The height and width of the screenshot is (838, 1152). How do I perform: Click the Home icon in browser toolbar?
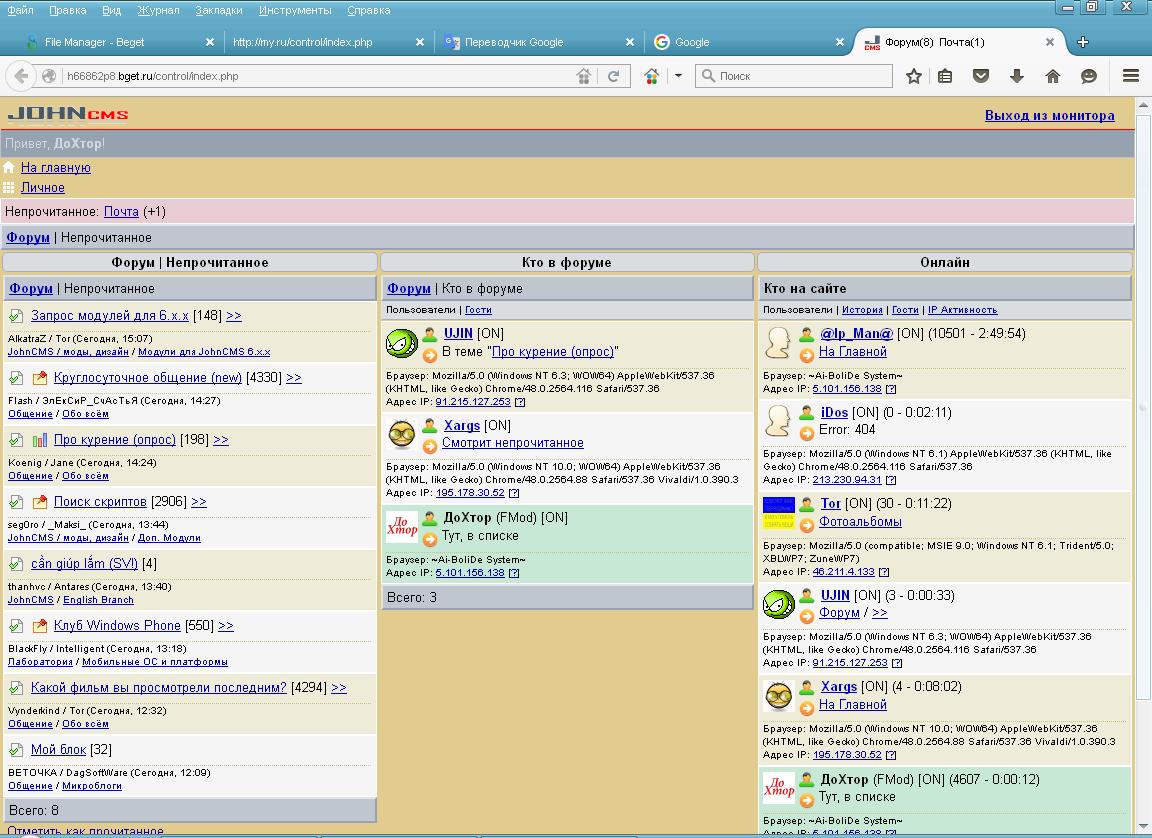(x=1053, y=76)
